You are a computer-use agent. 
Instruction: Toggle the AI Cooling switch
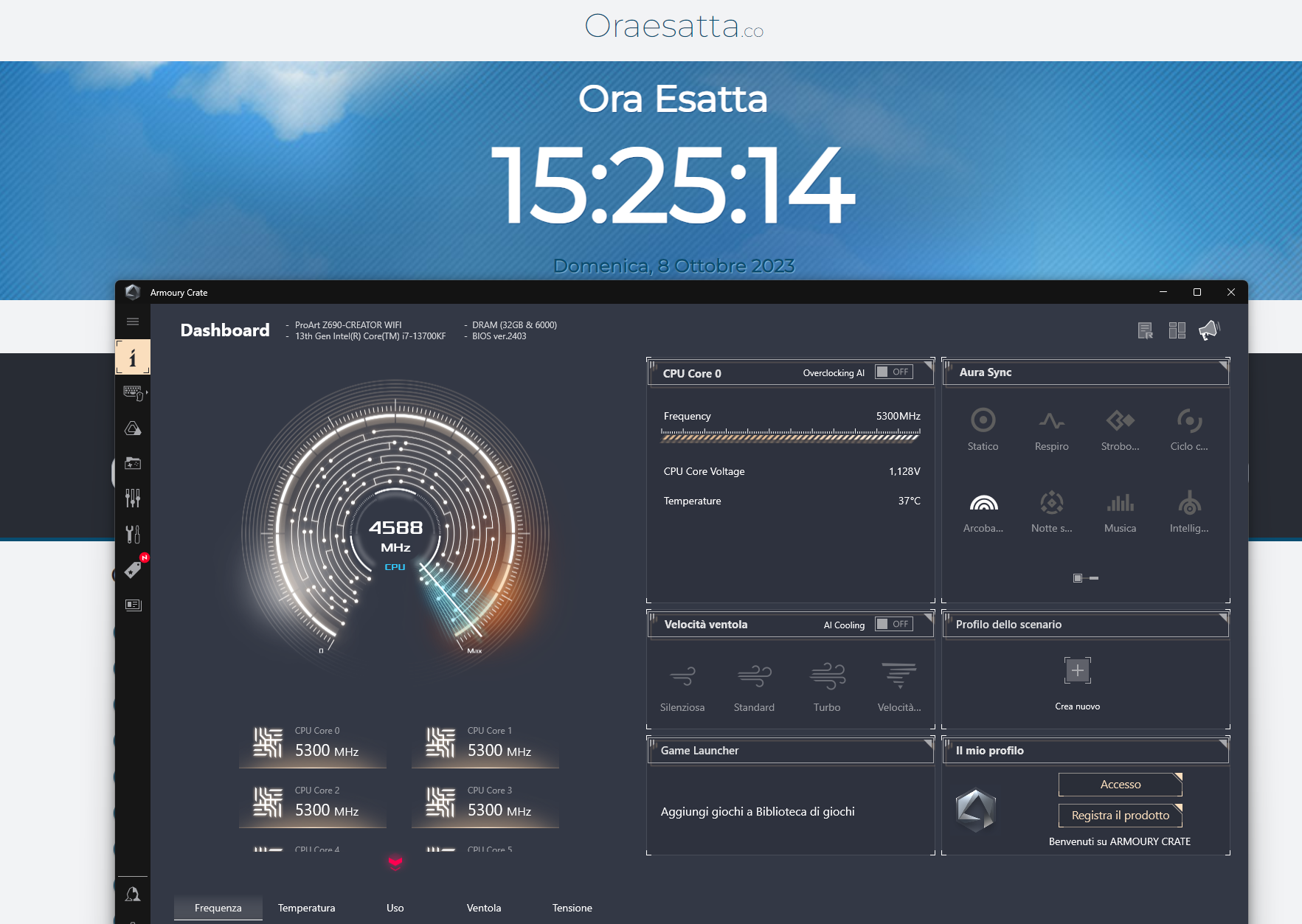[x=894, y=625]
